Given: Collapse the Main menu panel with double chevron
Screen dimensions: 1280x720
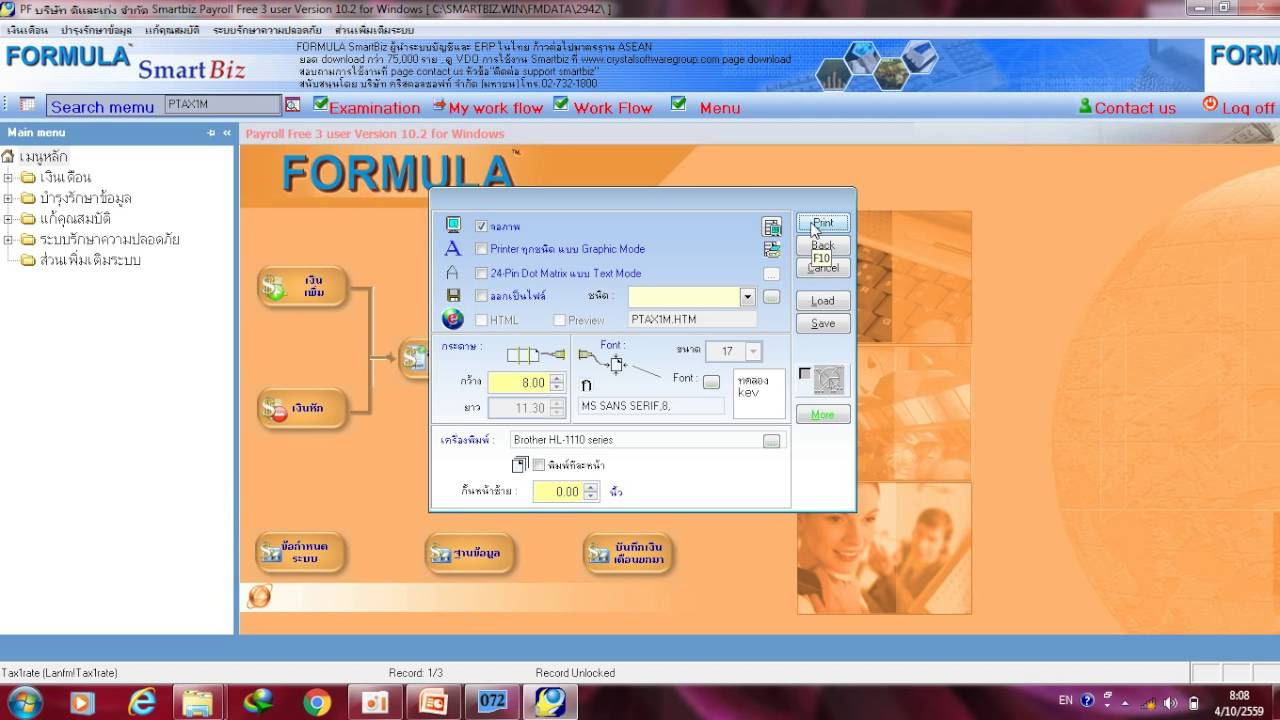Looking at the screenshot, I should pyautogui.click(x=227, y=133).
